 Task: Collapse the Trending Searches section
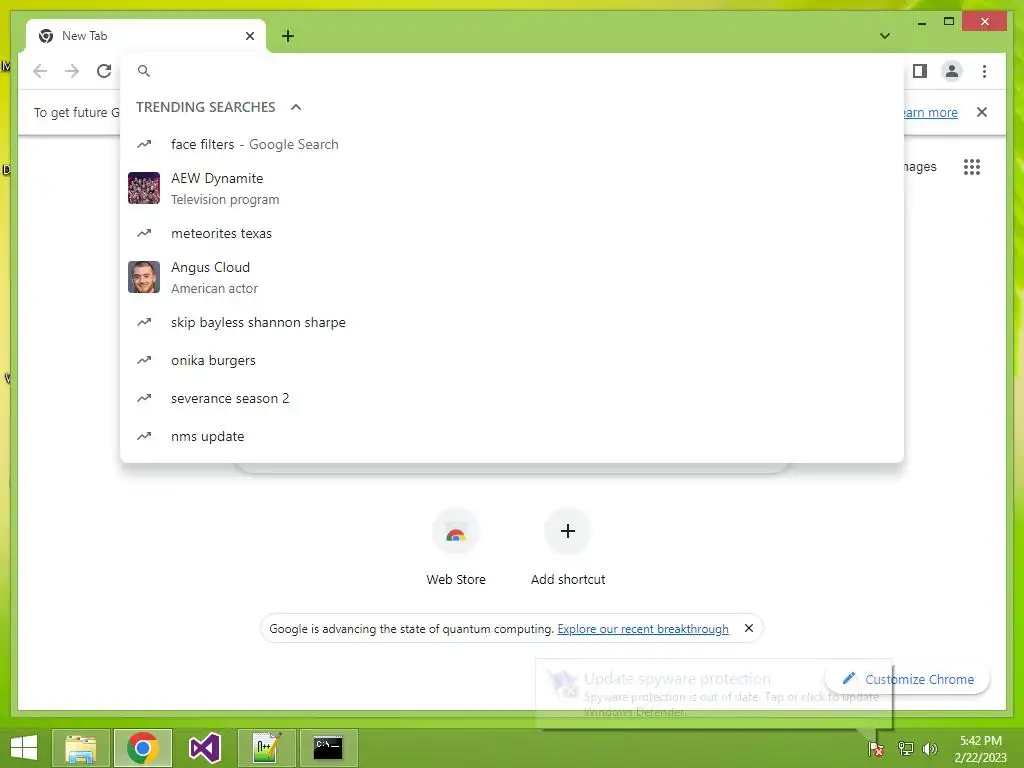coord(296,107)
